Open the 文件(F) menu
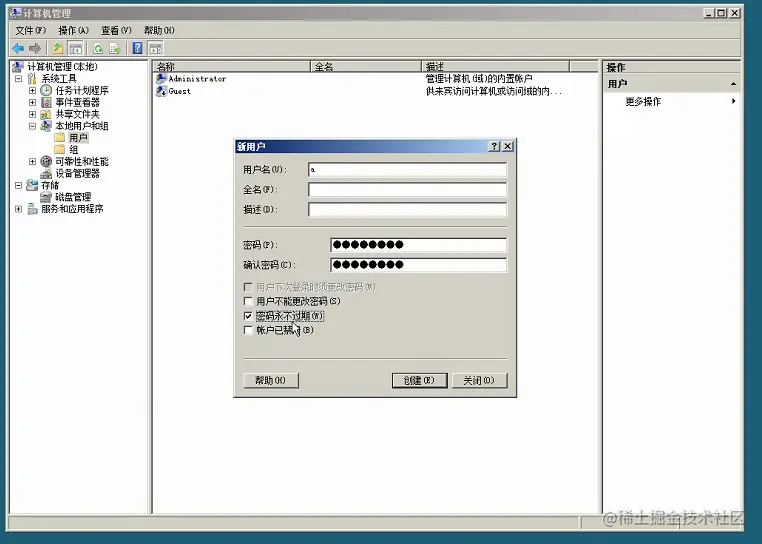This screenshot has height=544, width=762. pos(30,30)
